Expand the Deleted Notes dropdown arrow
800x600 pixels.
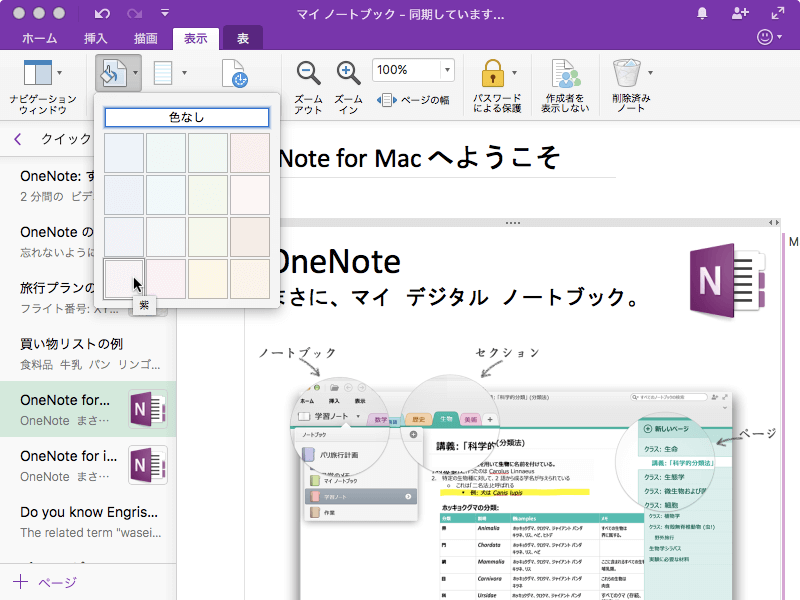650,72
